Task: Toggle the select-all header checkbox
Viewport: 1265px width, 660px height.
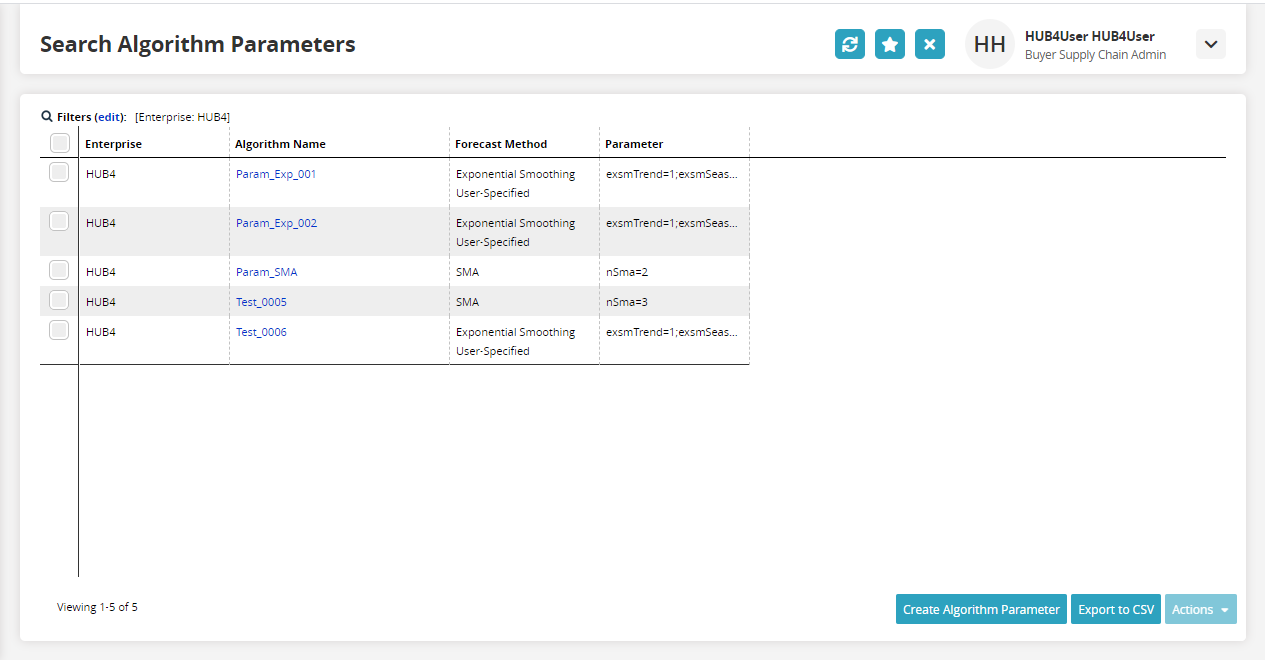Action: 59,143
